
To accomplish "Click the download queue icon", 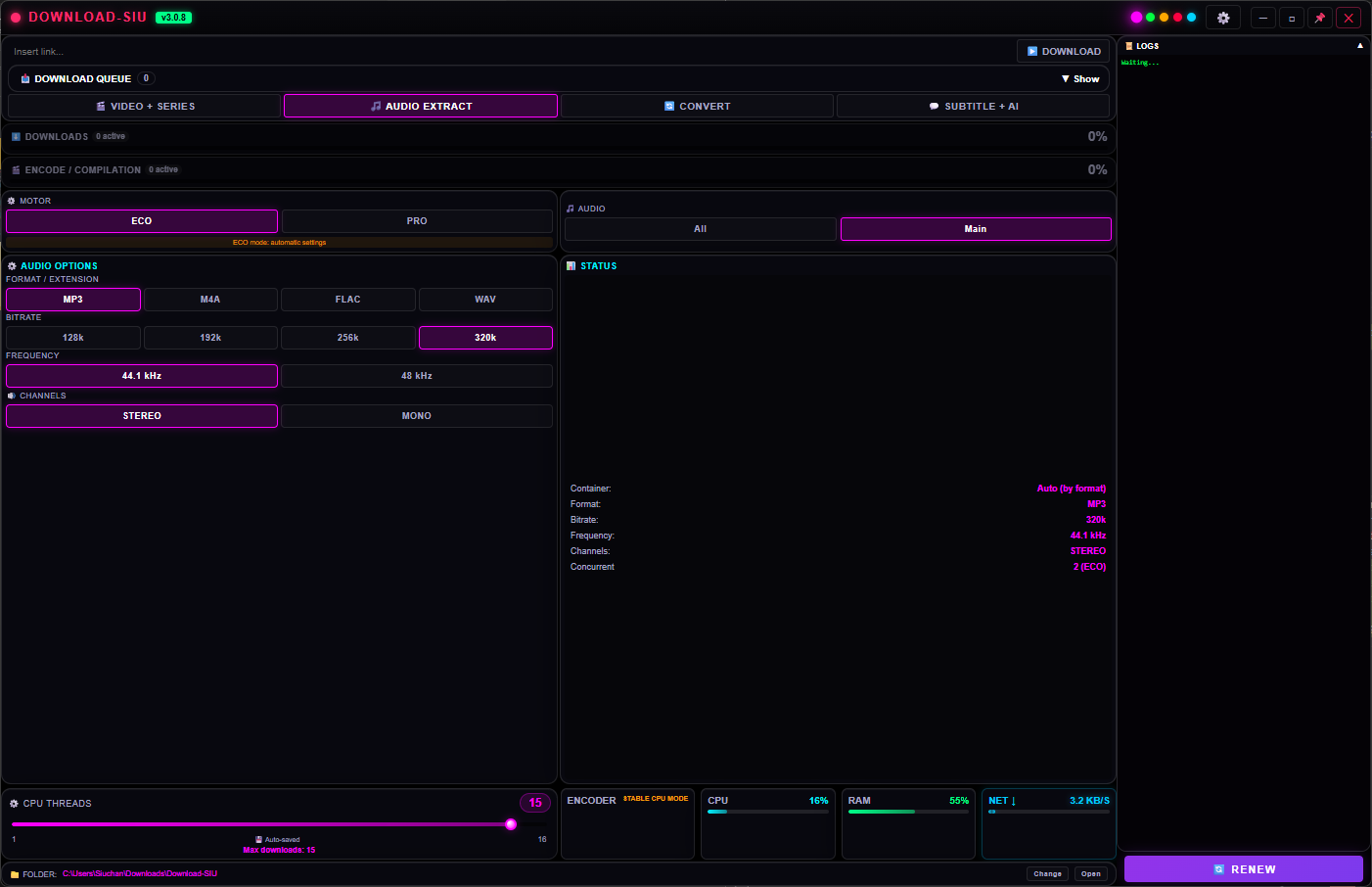I will pyautogui.click(x=25, y=79).
